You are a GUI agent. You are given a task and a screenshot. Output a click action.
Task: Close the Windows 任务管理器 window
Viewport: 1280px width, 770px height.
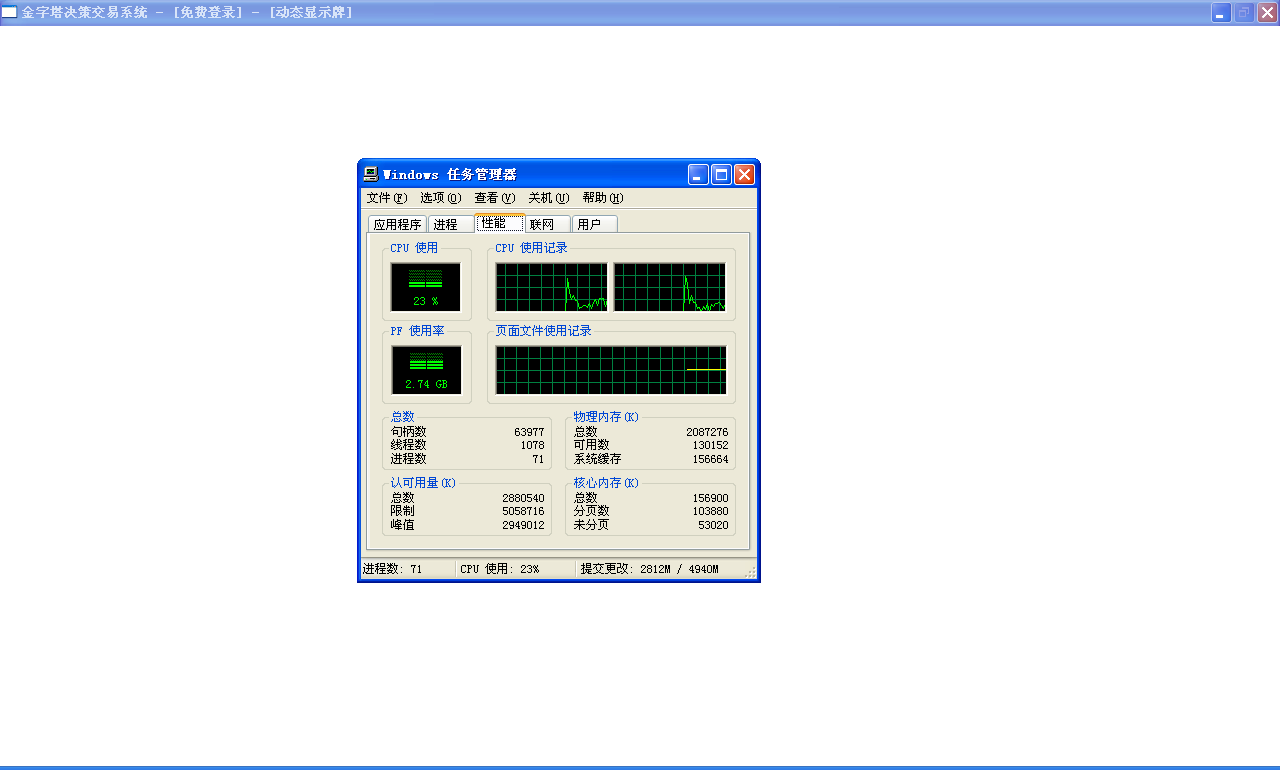[744, 175]
